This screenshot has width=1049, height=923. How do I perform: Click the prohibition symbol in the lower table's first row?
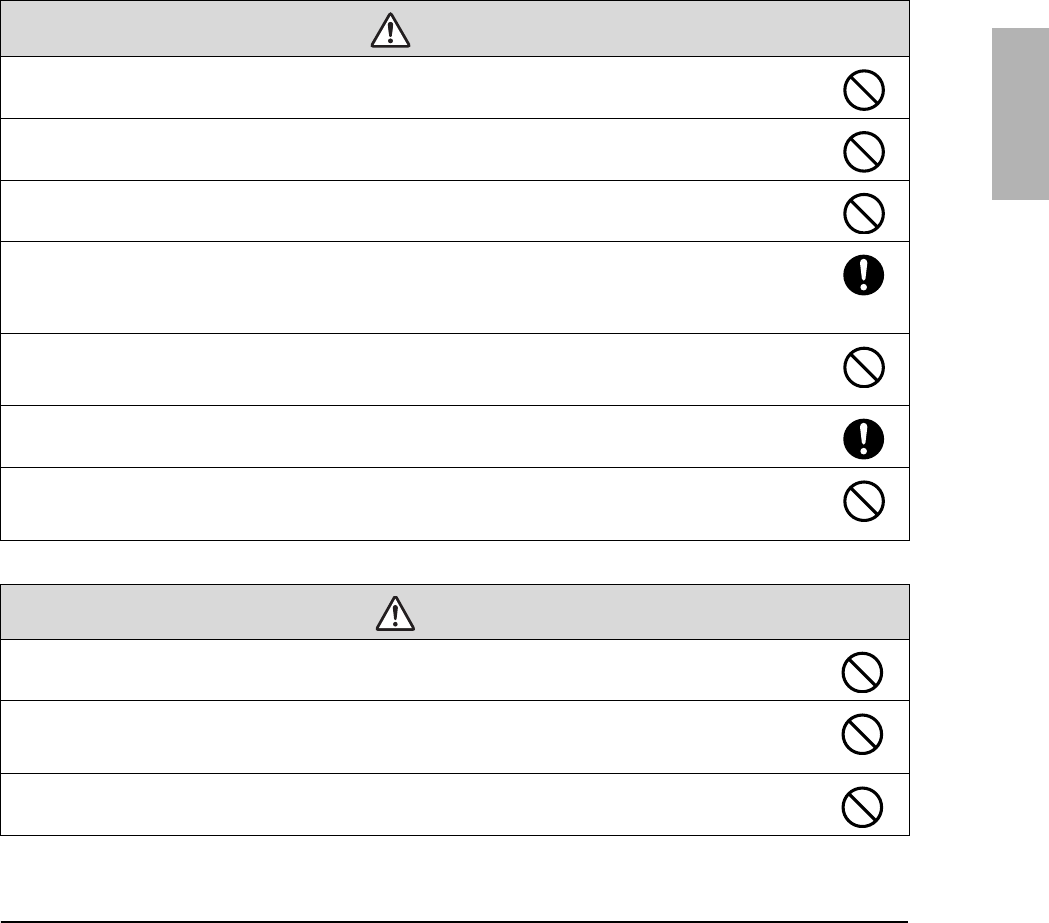[861, 673]
